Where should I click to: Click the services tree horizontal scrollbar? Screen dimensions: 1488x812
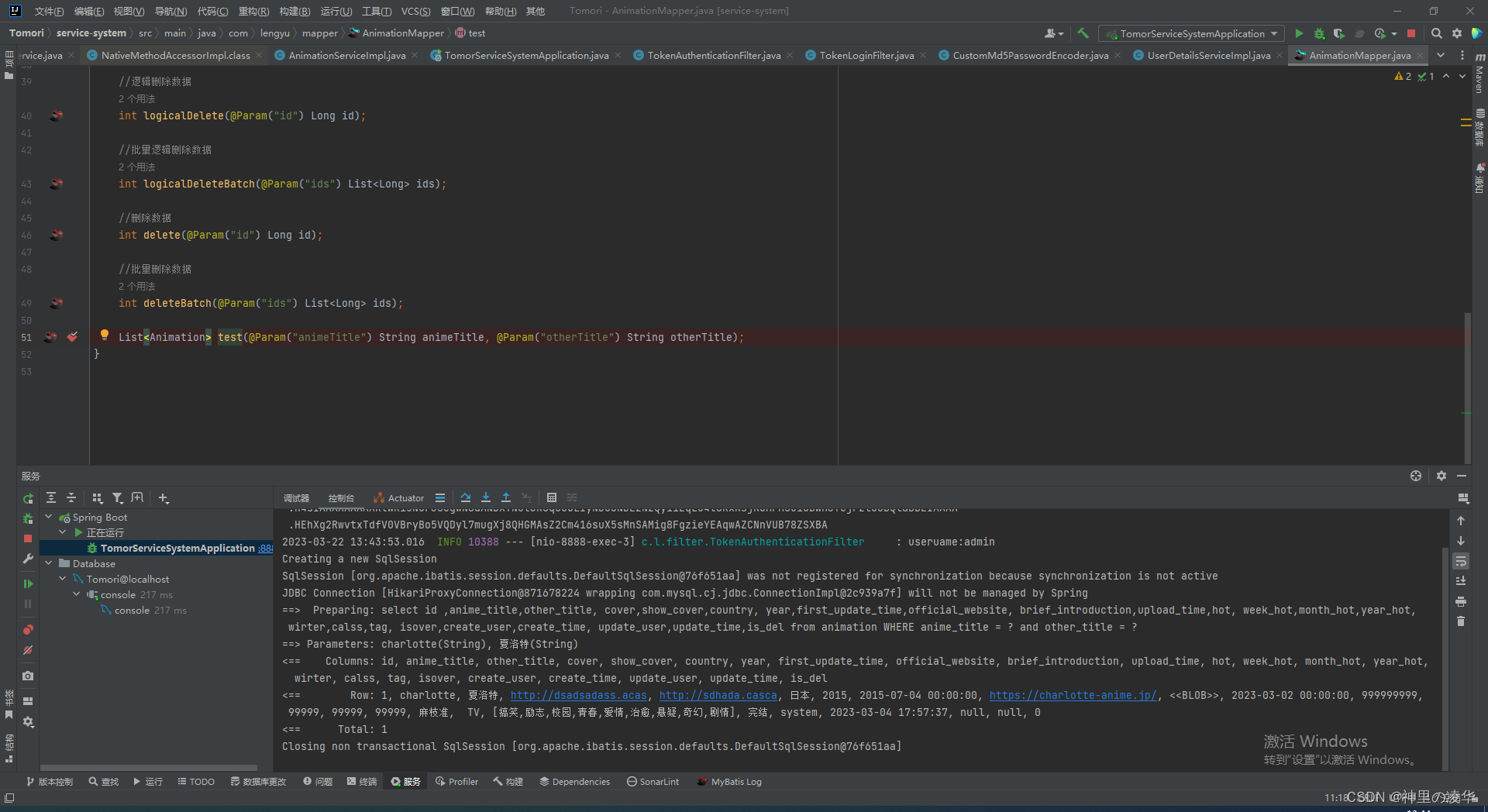[x=149, y=767]
